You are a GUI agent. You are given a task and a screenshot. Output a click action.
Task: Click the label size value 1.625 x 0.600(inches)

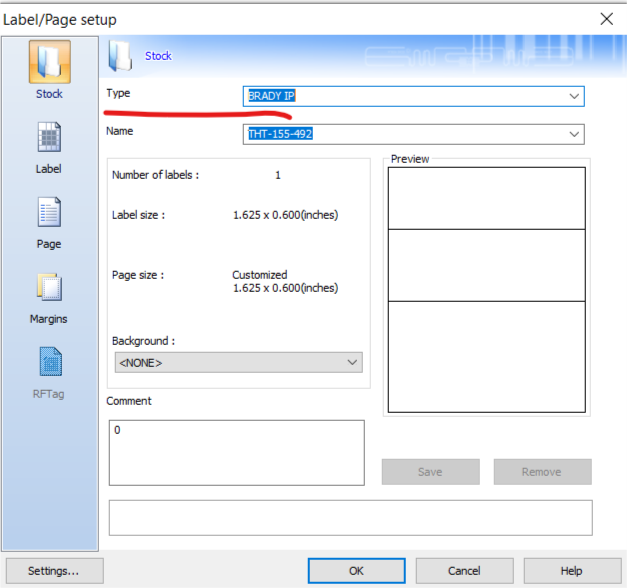286,215
